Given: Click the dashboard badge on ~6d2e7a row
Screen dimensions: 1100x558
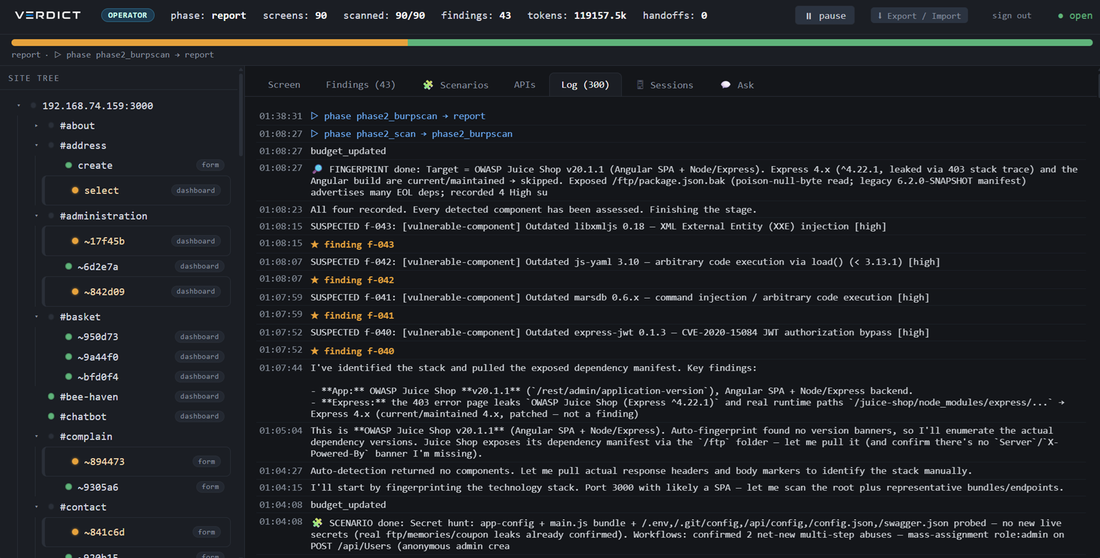Looking at the screenshot, I should 199,266.
